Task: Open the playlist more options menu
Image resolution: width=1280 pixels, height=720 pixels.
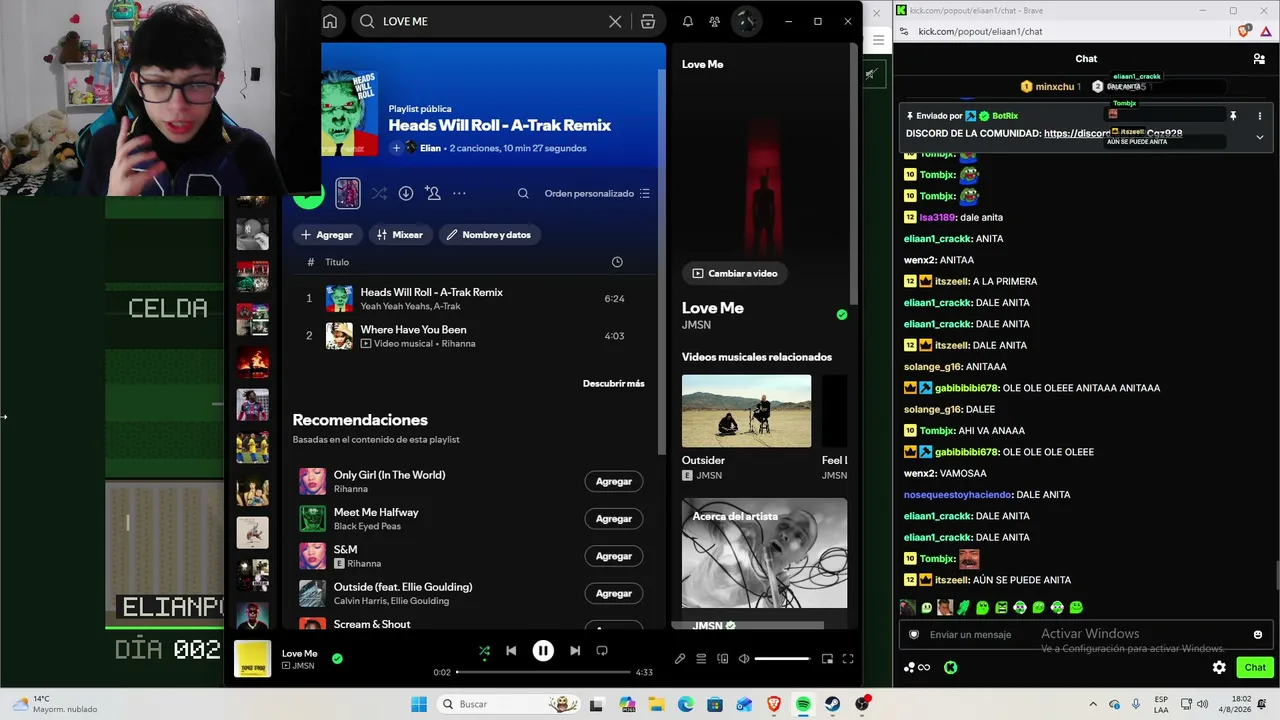Action: point(459,193)
